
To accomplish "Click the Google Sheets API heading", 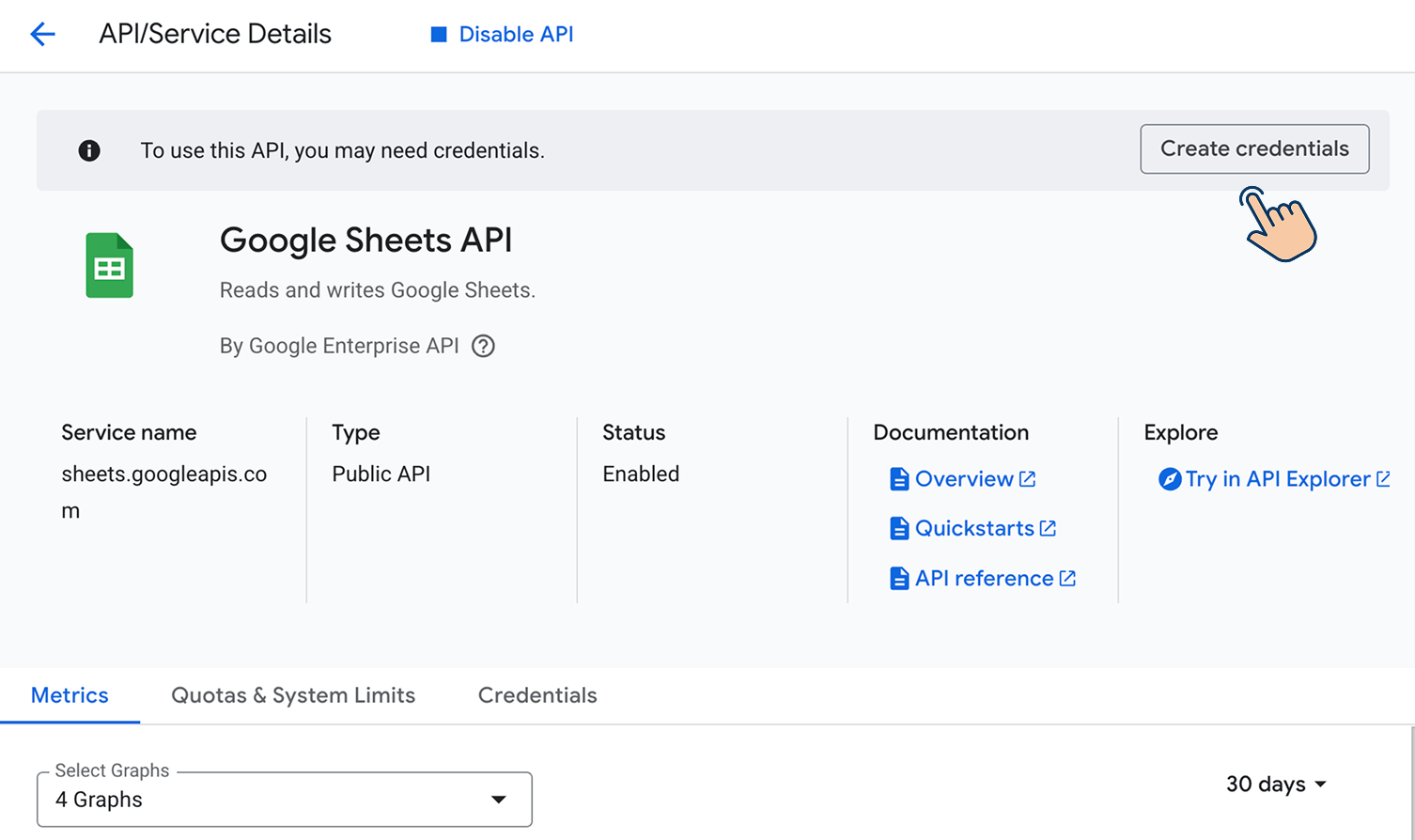I will (x=365, y=241).
